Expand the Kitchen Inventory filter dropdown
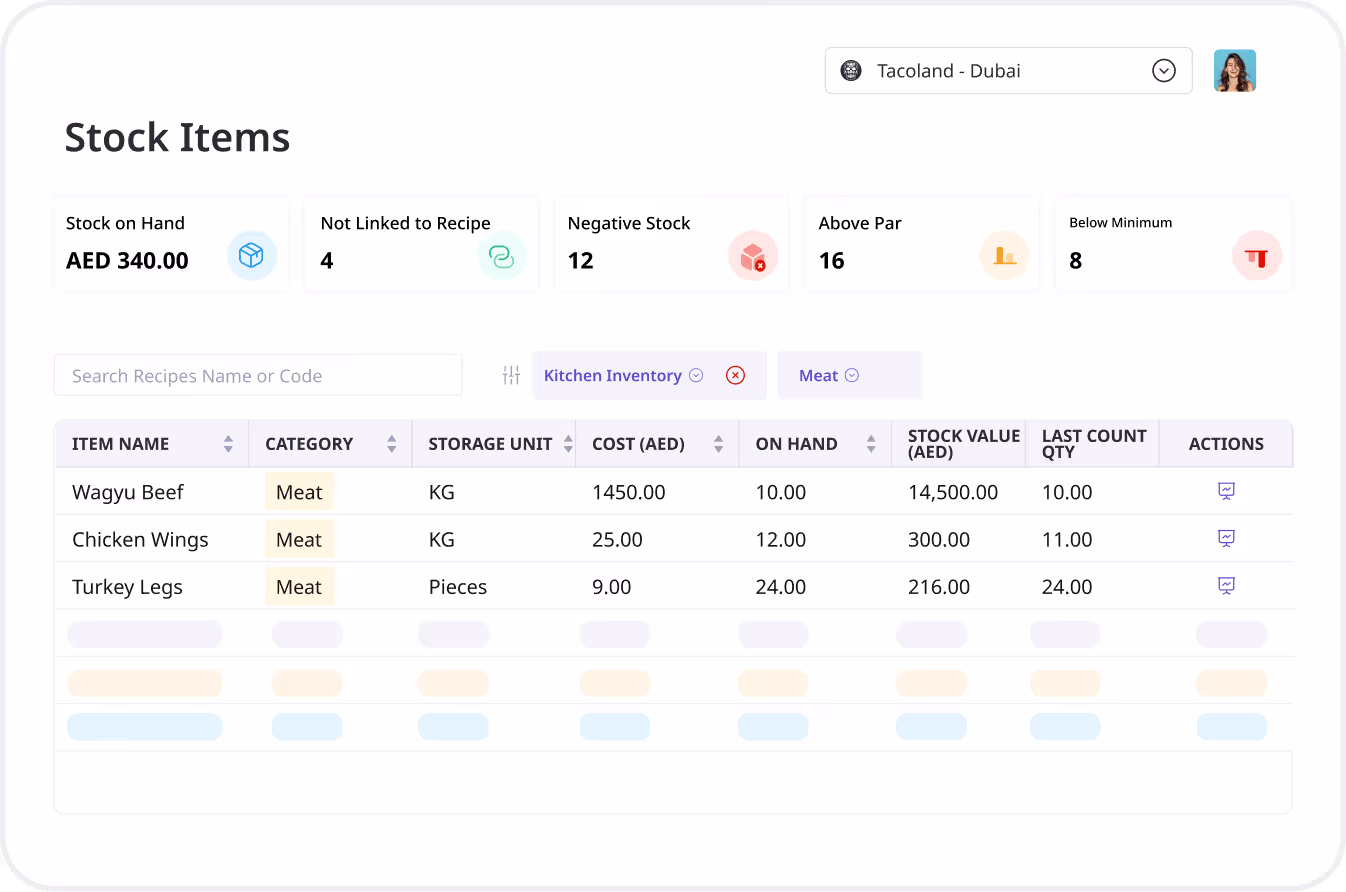 (695, 375)
